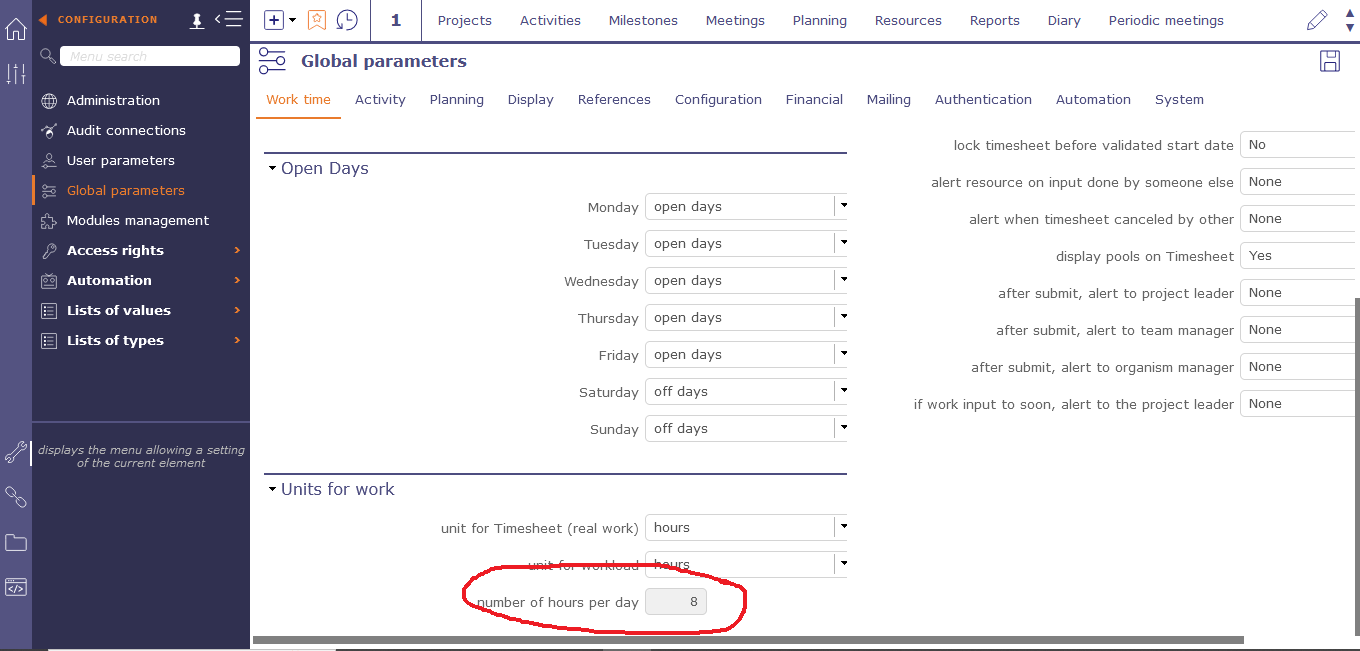Click the home icon in left rail

click(16, 29)
